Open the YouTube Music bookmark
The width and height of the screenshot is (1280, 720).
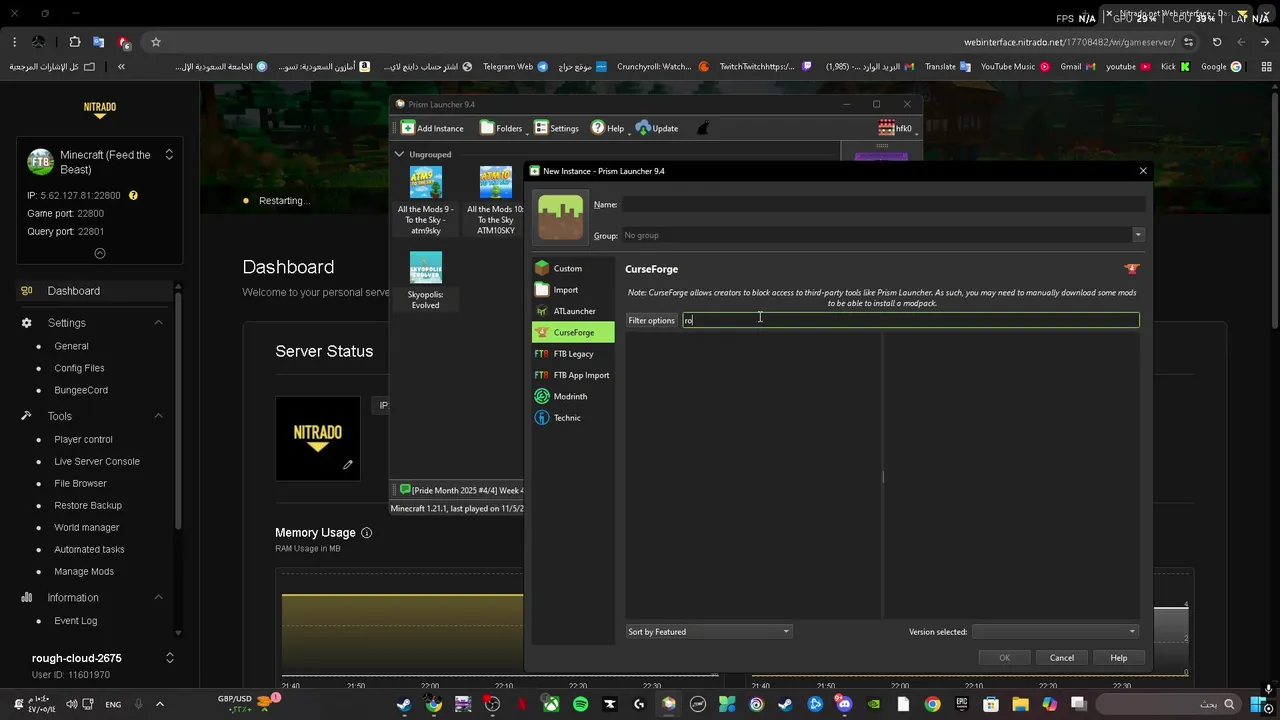1014,67
